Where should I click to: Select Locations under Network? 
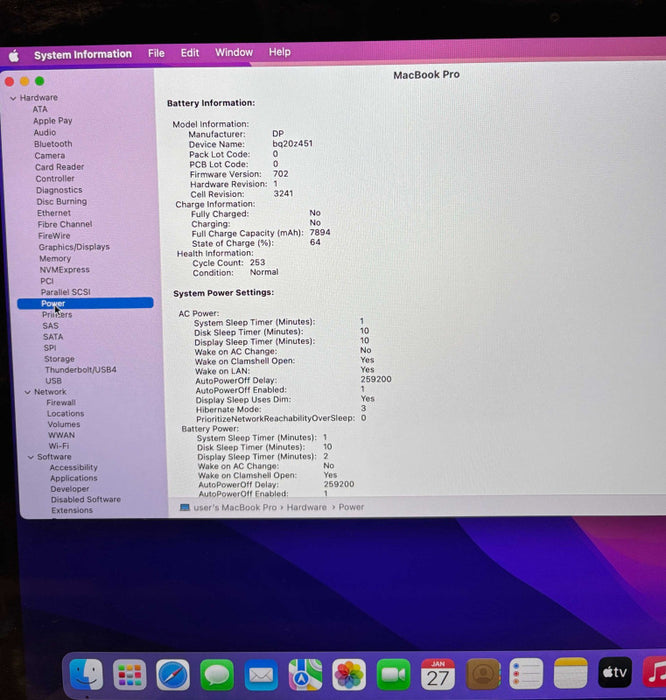(x=65, y=414)
